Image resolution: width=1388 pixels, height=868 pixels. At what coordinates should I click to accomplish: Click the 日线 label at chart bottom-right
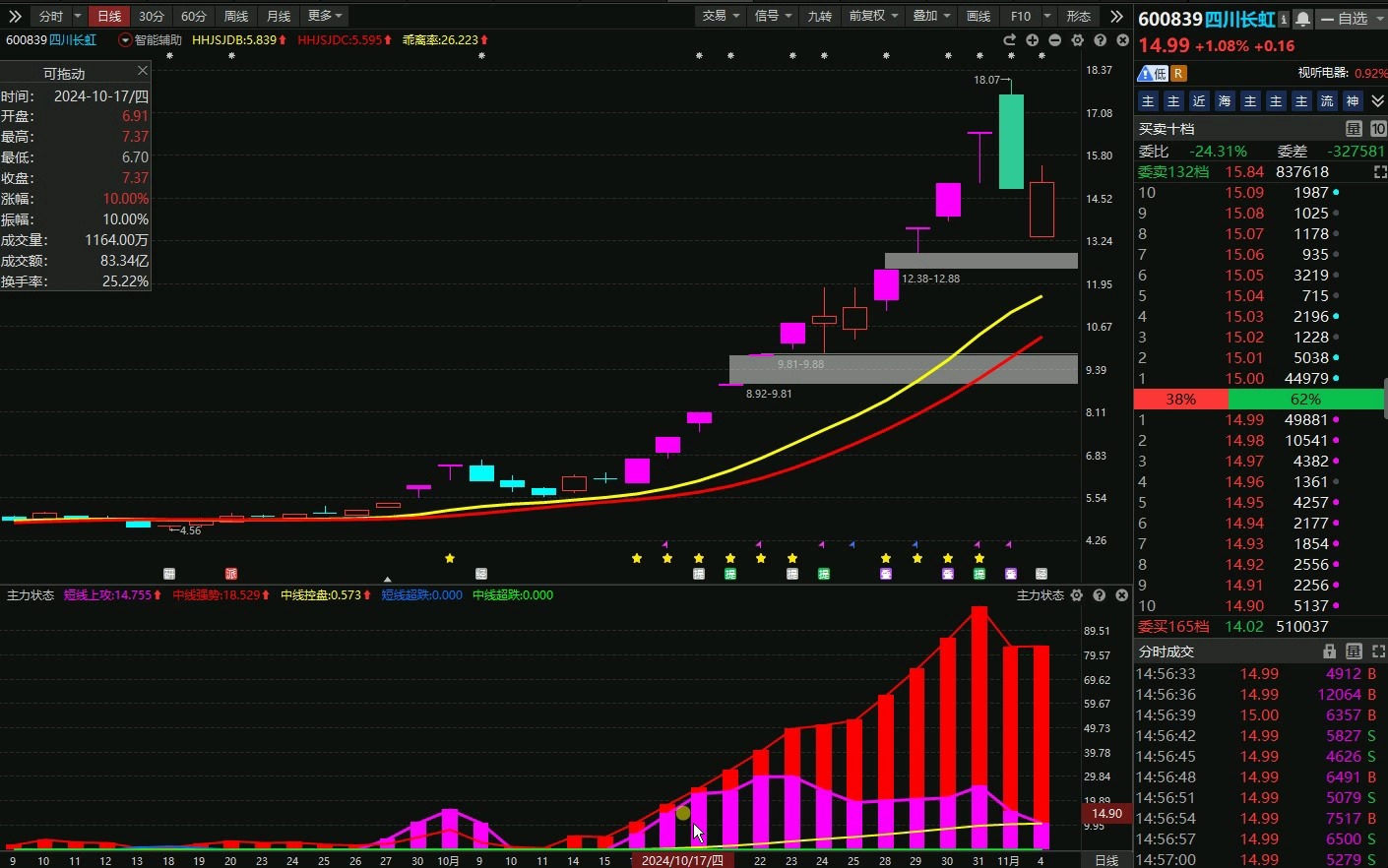(x=1106, y=860)
